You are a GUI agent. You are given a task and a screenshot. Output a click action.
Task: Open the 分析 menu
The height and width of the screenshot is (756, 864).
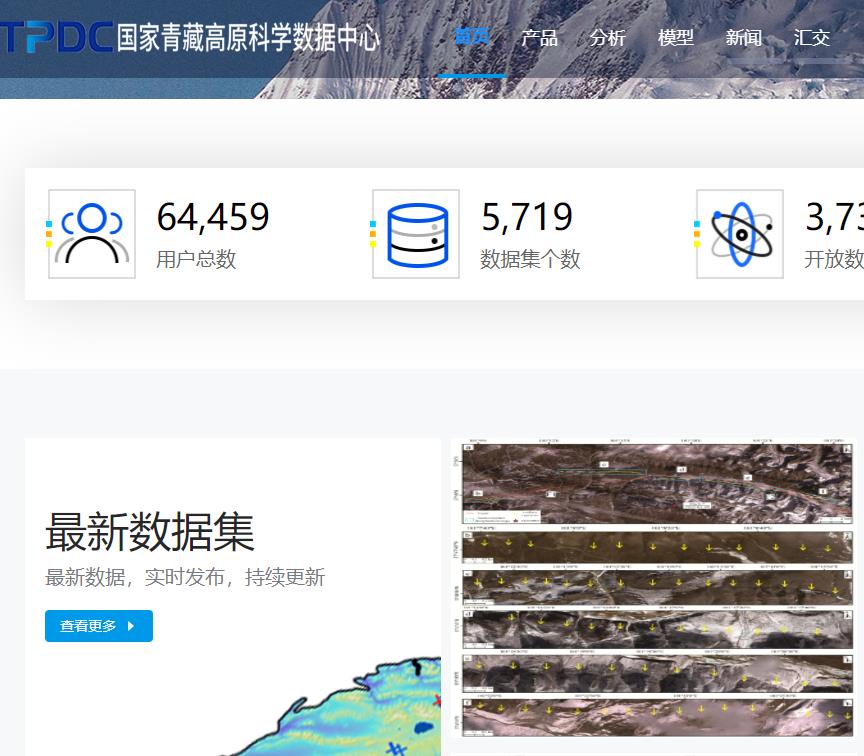(x=608, y=38)
